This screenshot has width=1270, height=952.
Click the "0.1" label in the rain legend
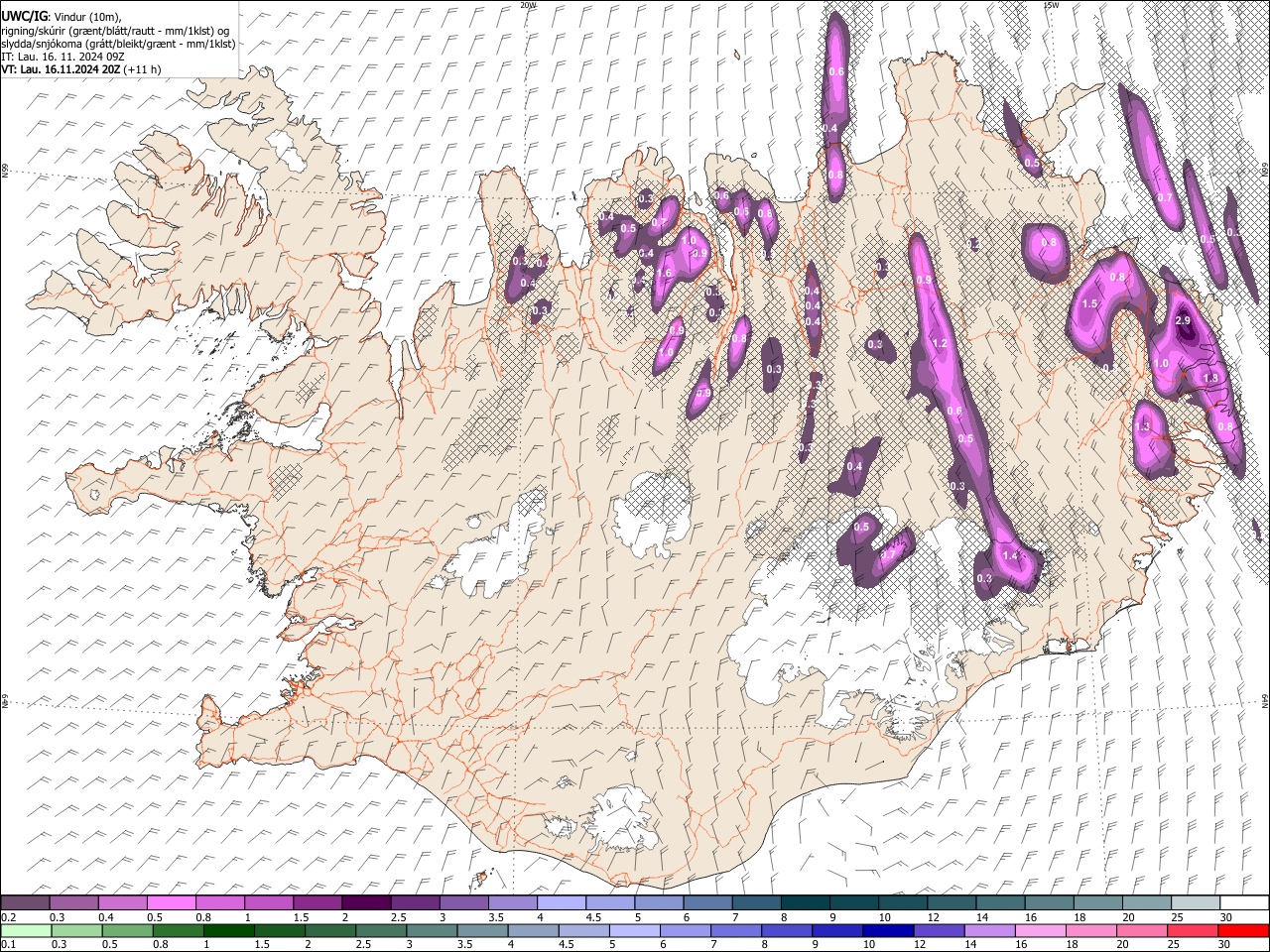tap(7, 944)
